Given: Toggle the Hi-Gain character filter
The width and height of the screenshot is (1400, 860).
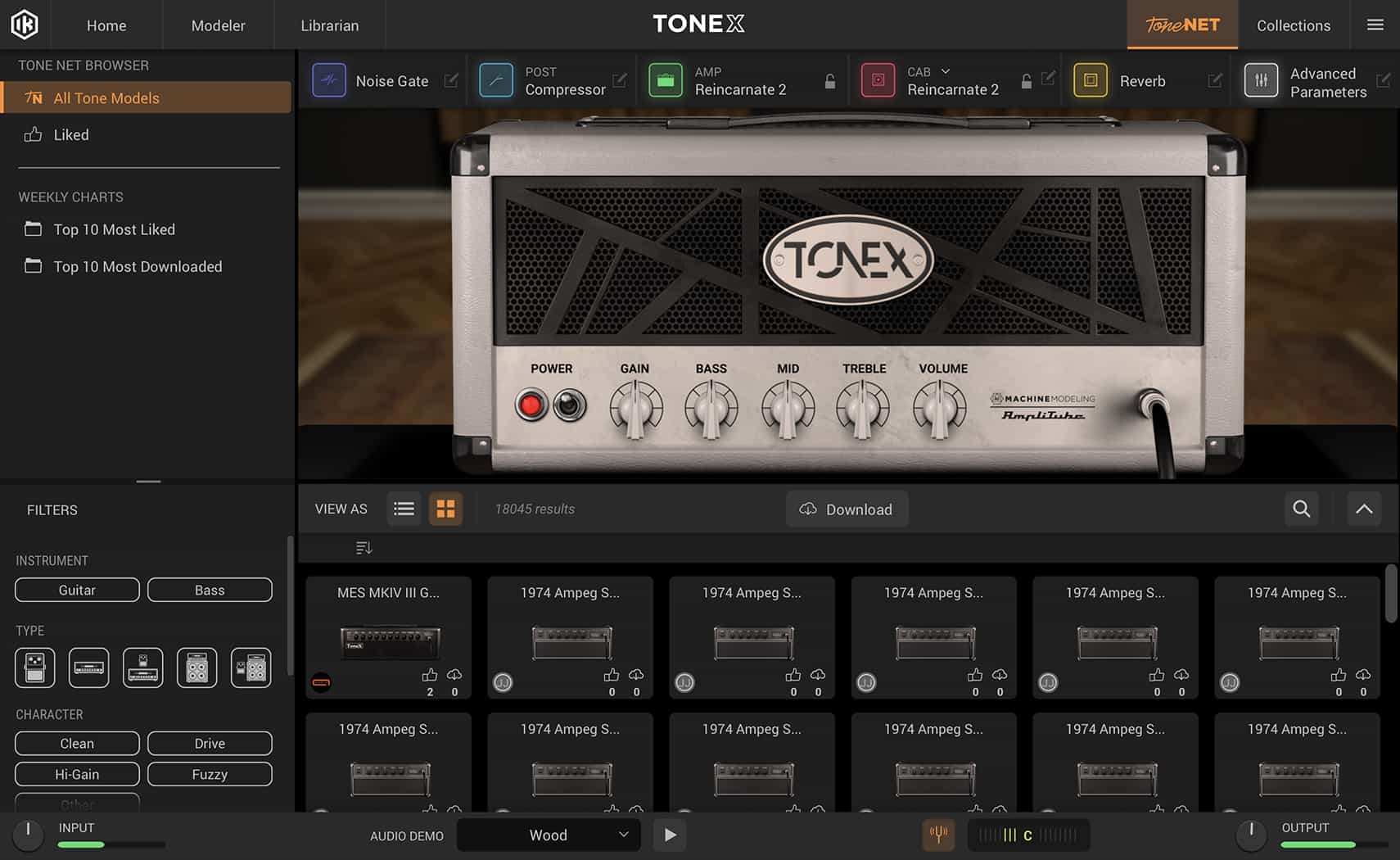Looking at the screenshot, I should 77,774.
